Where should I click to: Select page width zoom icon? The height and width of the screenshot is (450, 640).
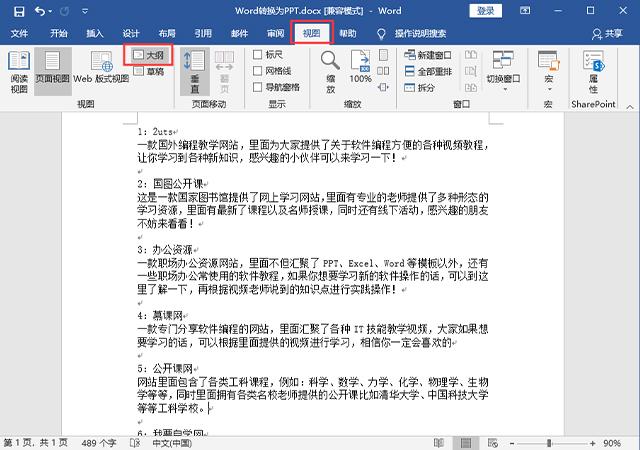coord(383,87)
